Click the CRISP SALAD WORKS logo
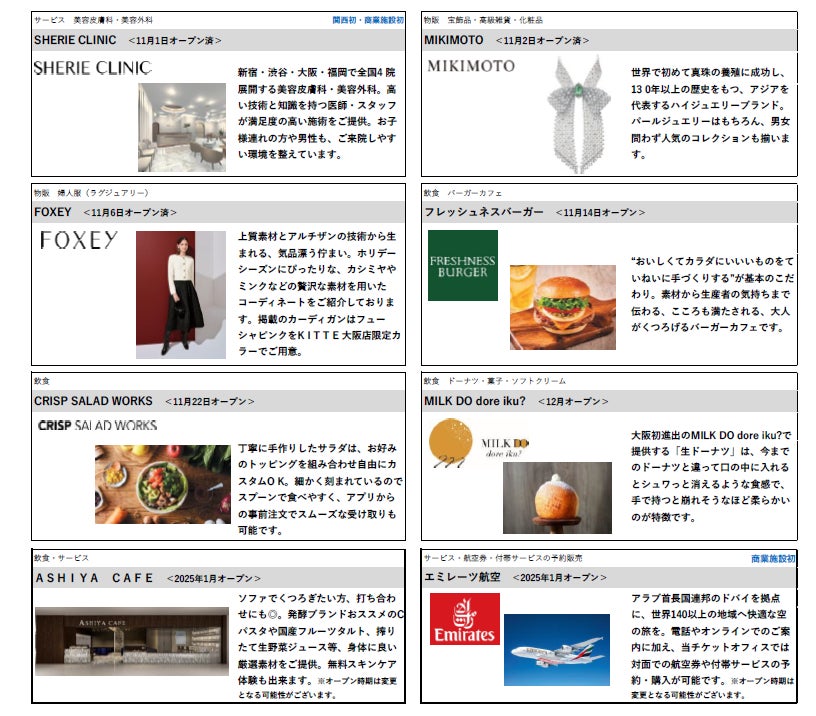This screenshot has height=716, width=816. 98,425
